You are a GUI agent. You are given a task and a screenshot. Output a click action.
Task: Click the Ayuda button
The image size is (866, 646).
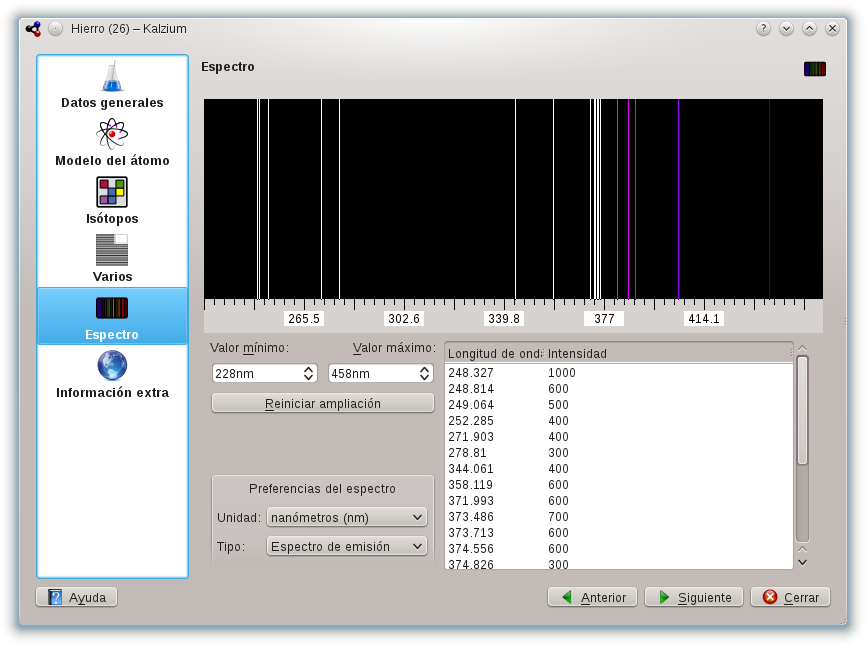pyautogui.click(x=76, y=597)
